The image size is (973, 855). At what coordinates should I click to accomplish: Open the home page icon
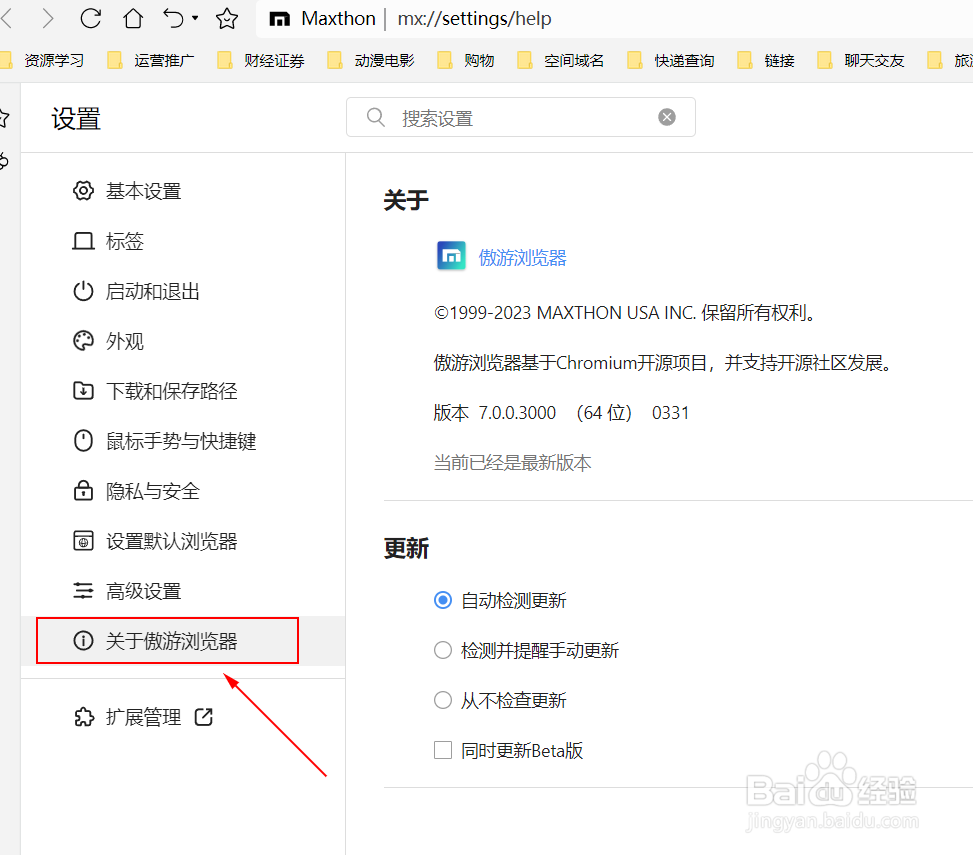click(x=133, y=19)
